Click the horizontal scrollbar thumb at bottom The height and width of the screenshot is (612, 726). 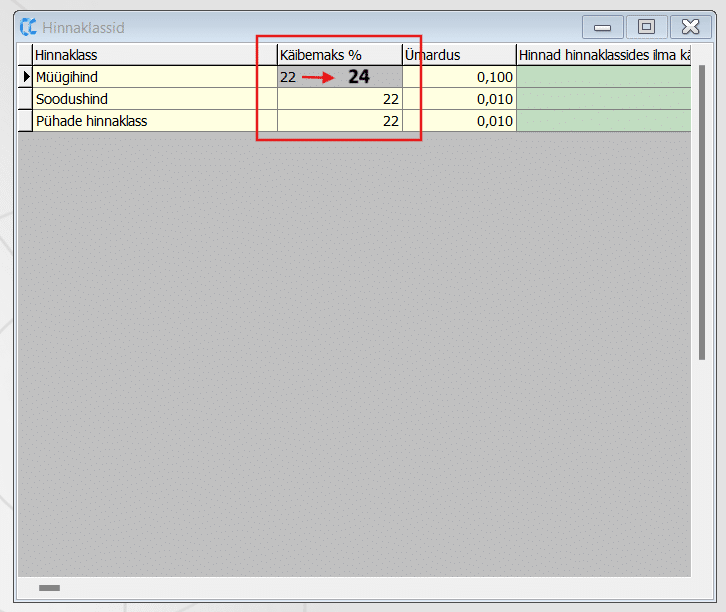pyautogui.click(x=49, y=588)
